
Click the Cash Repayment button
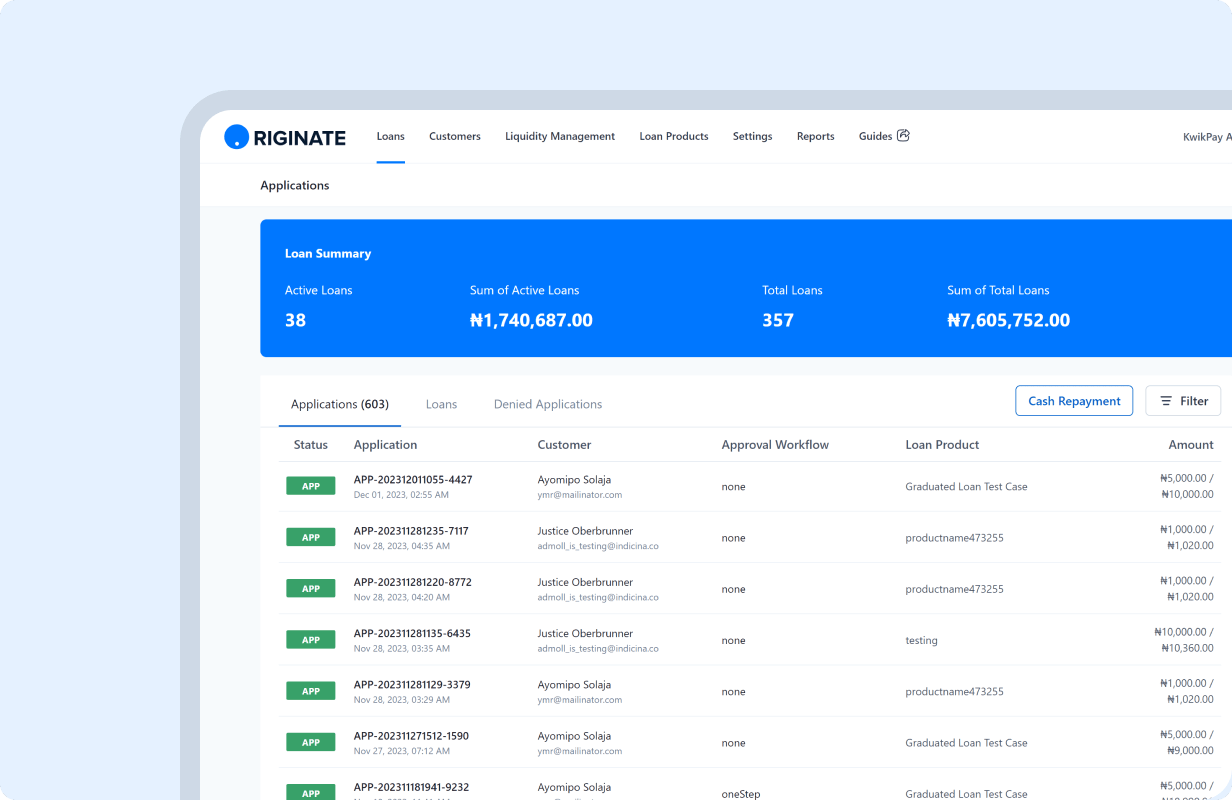[1074, 401]
